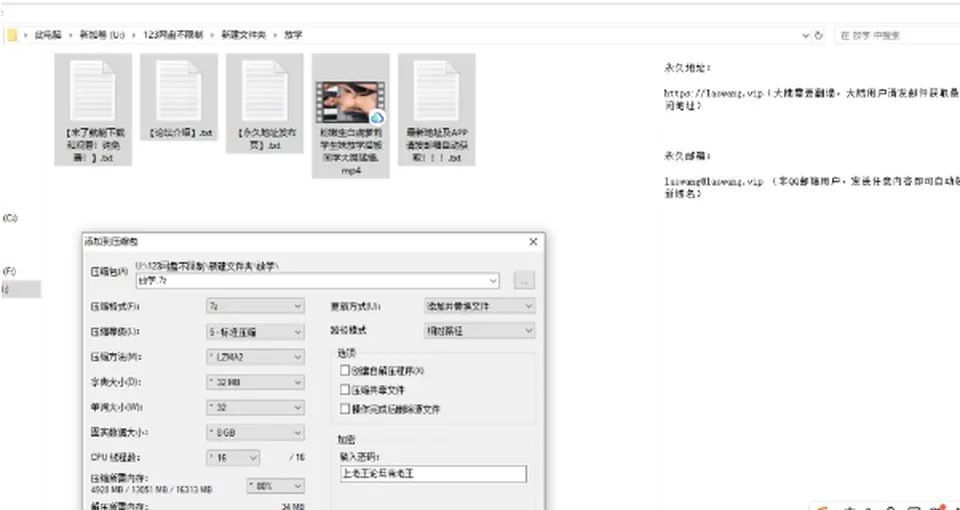Enable the 创建自释放程序 checkbox
This screenshot has height=510, width=960.
click(345, 370)
